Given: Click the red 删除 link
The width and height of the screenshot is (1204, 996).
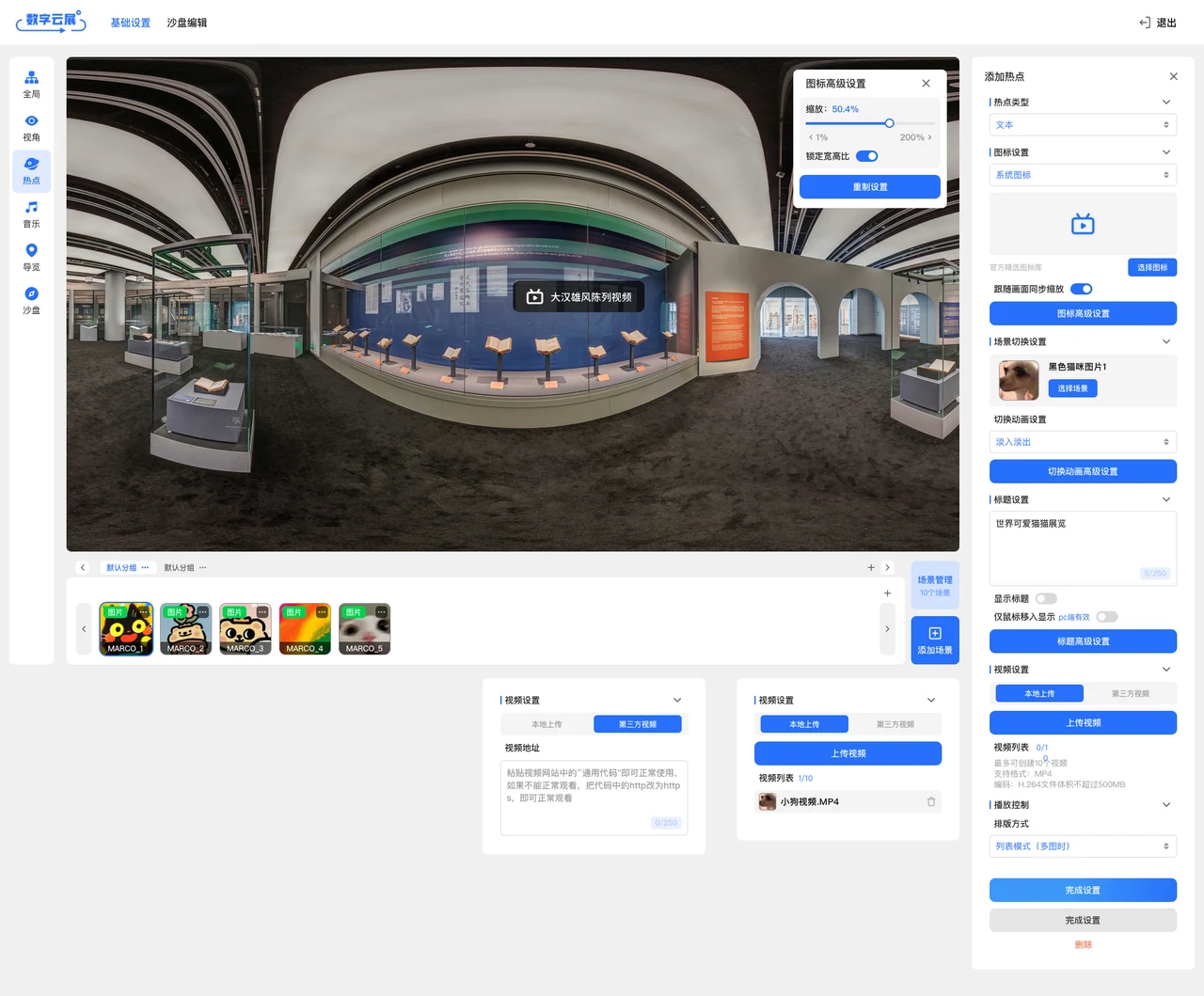Looking at the screenshot, I should click(1083, 944).
